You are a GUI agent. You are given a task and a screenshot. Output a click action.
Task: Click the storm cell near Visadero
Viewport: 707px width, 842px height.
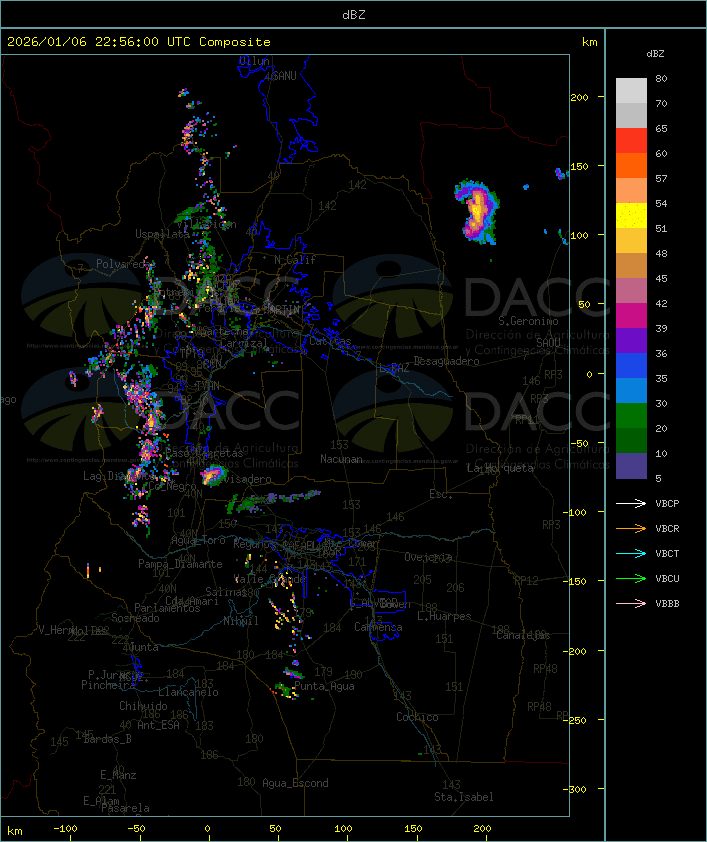[x=211, y=476]
